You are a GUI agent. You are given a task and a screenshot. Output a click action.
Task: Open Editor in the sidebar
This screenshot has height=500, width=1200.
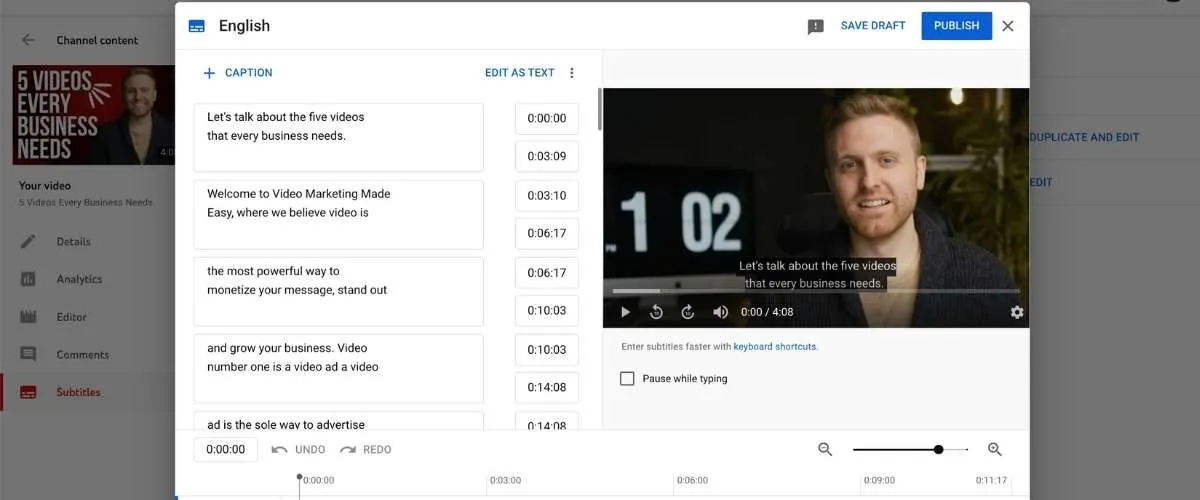[x=73, y=317]
